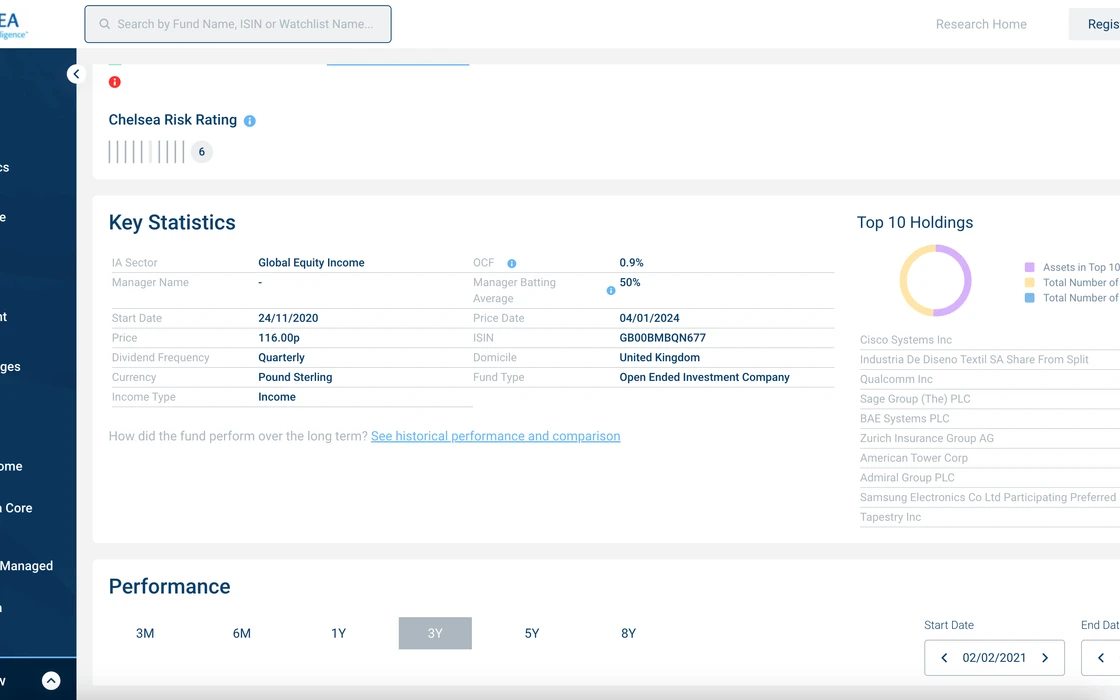1120x700 pixels.
Task: Step Start Date forward with right arrow
Action: 1045,658
